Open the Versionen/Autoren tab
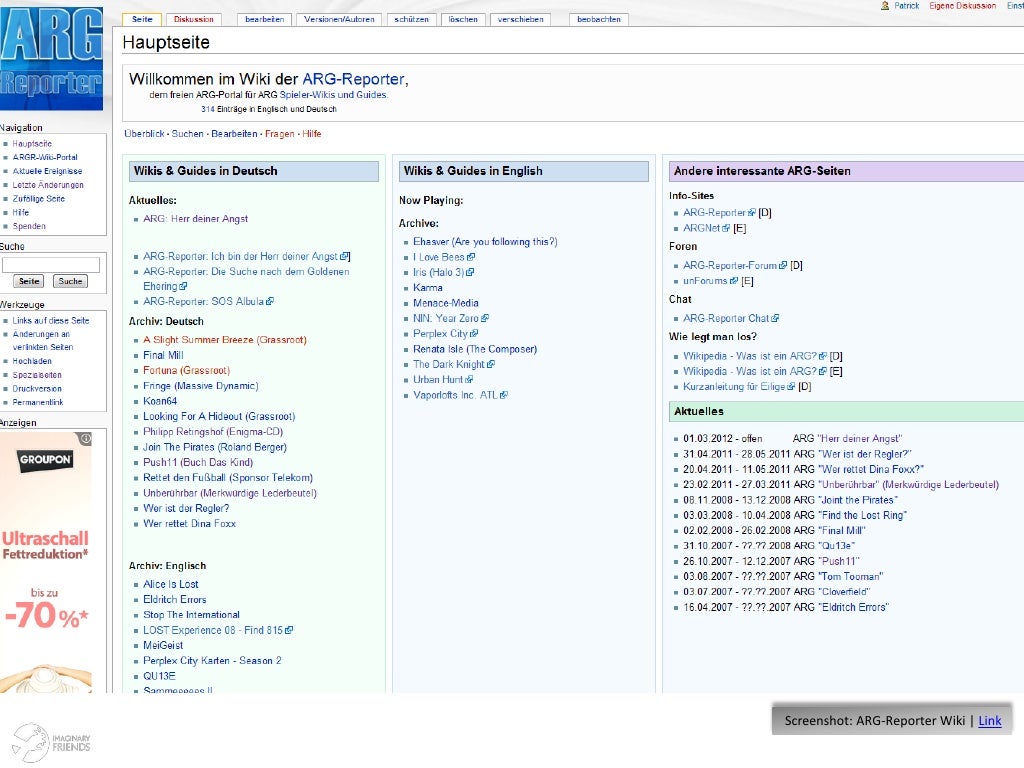The height and width of the screenshot is (768, 1024). (x=339, y=20)
